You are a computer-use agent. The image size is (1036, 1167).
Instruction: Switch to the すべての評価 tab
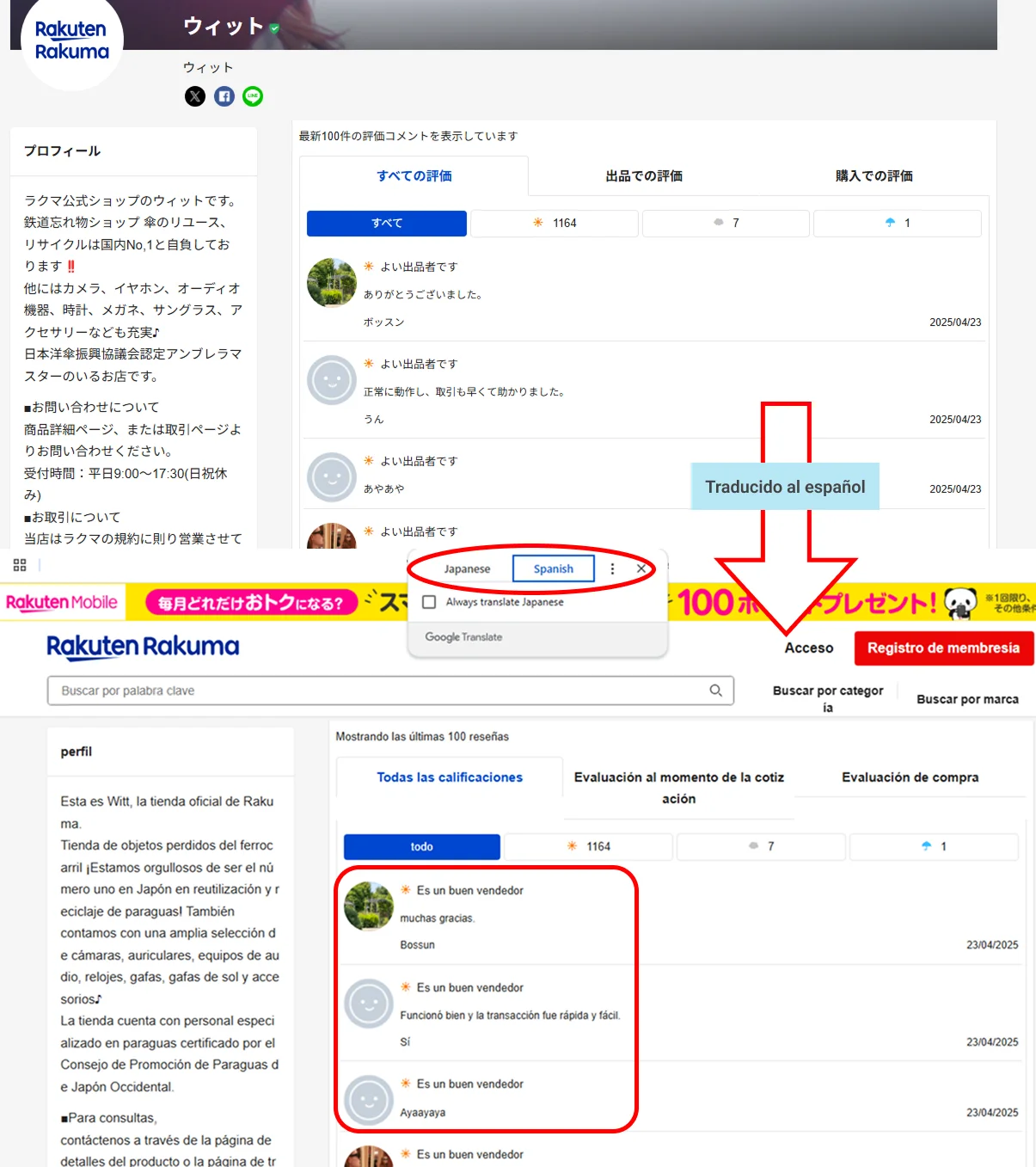pos(414,175)
